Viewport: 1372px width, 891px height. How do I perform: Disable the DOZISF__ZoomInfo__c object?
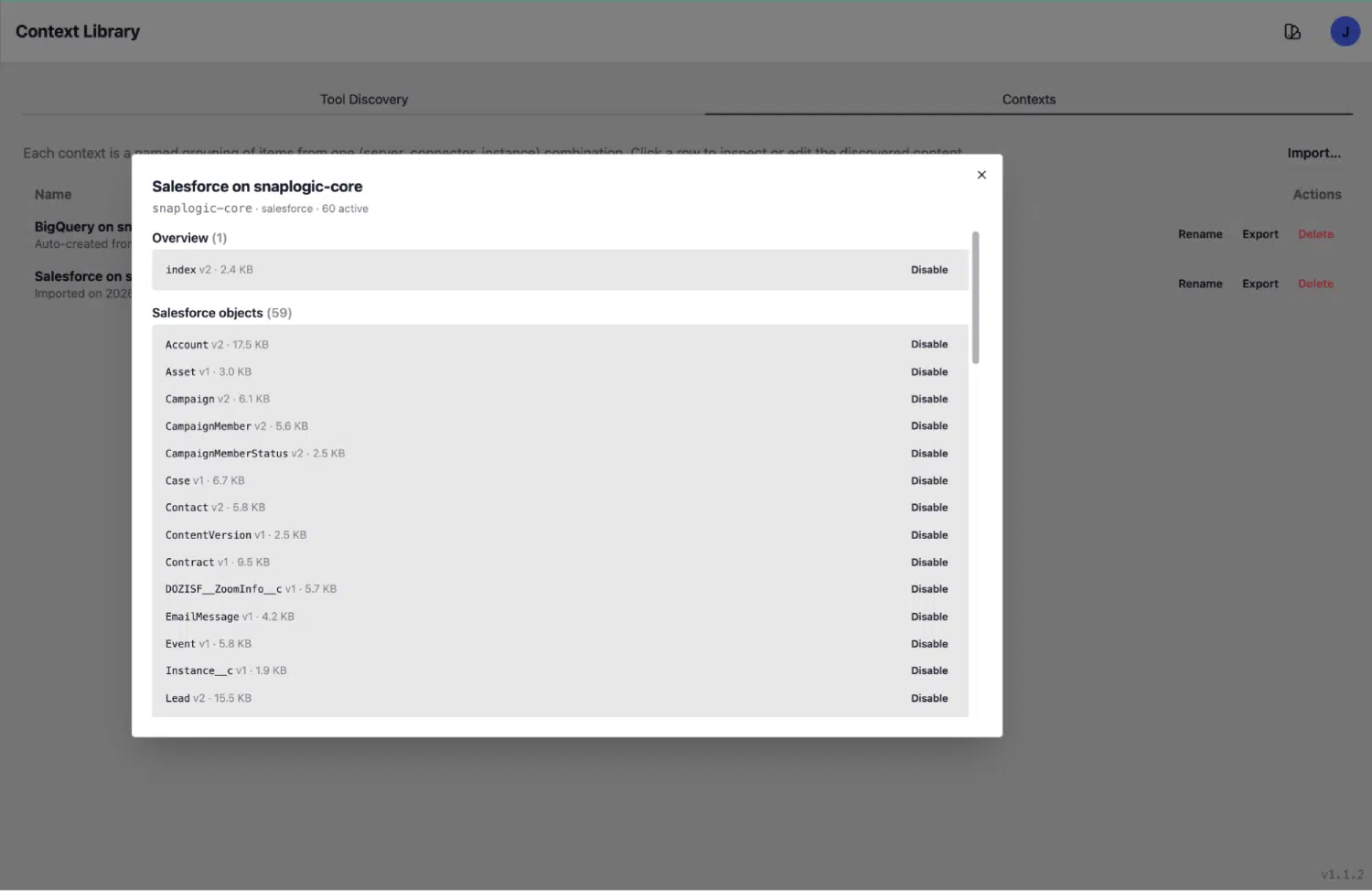coord(929,589)
